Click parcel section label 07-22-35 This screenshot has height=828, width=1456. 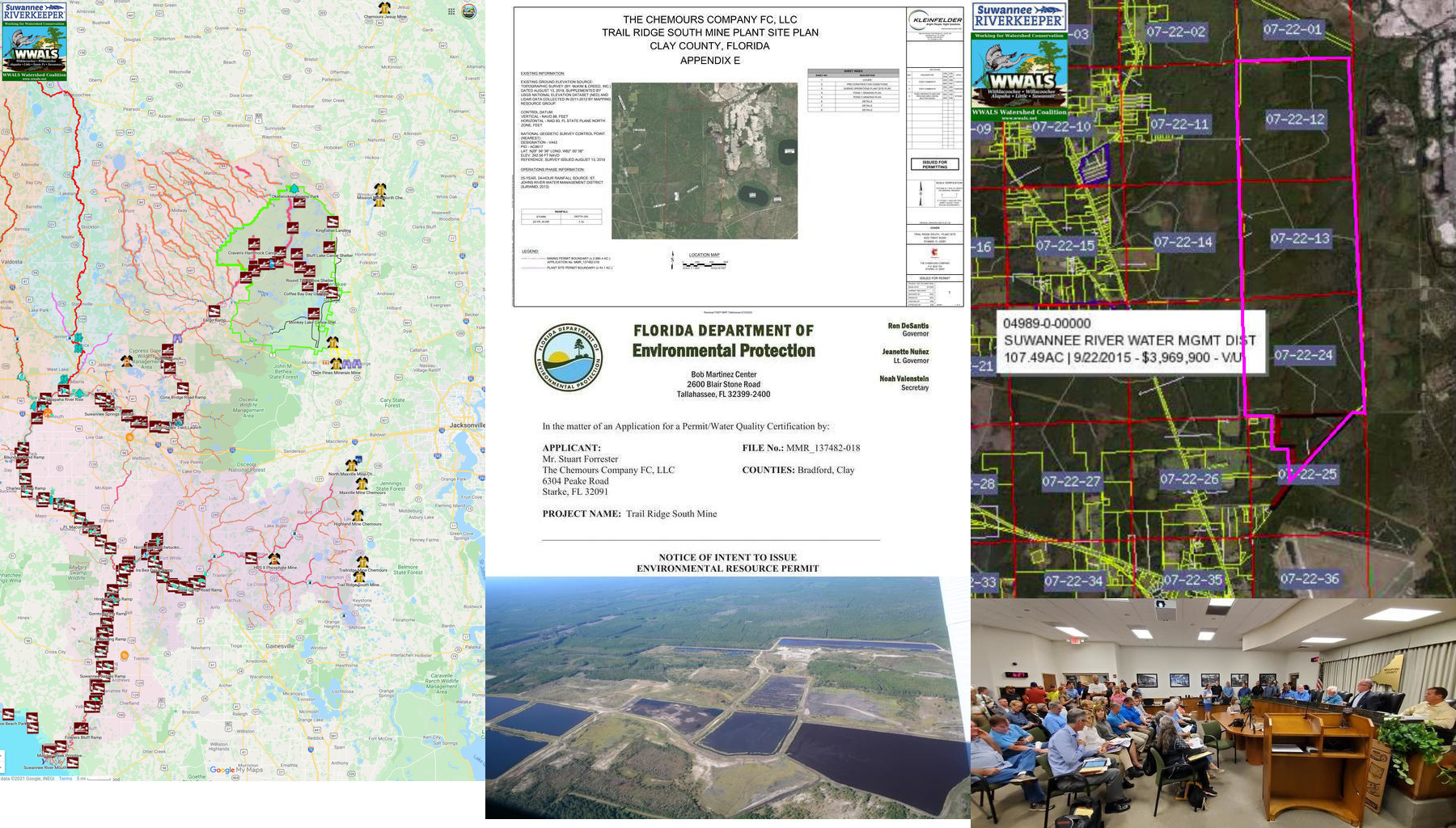tap(1193, 580)
